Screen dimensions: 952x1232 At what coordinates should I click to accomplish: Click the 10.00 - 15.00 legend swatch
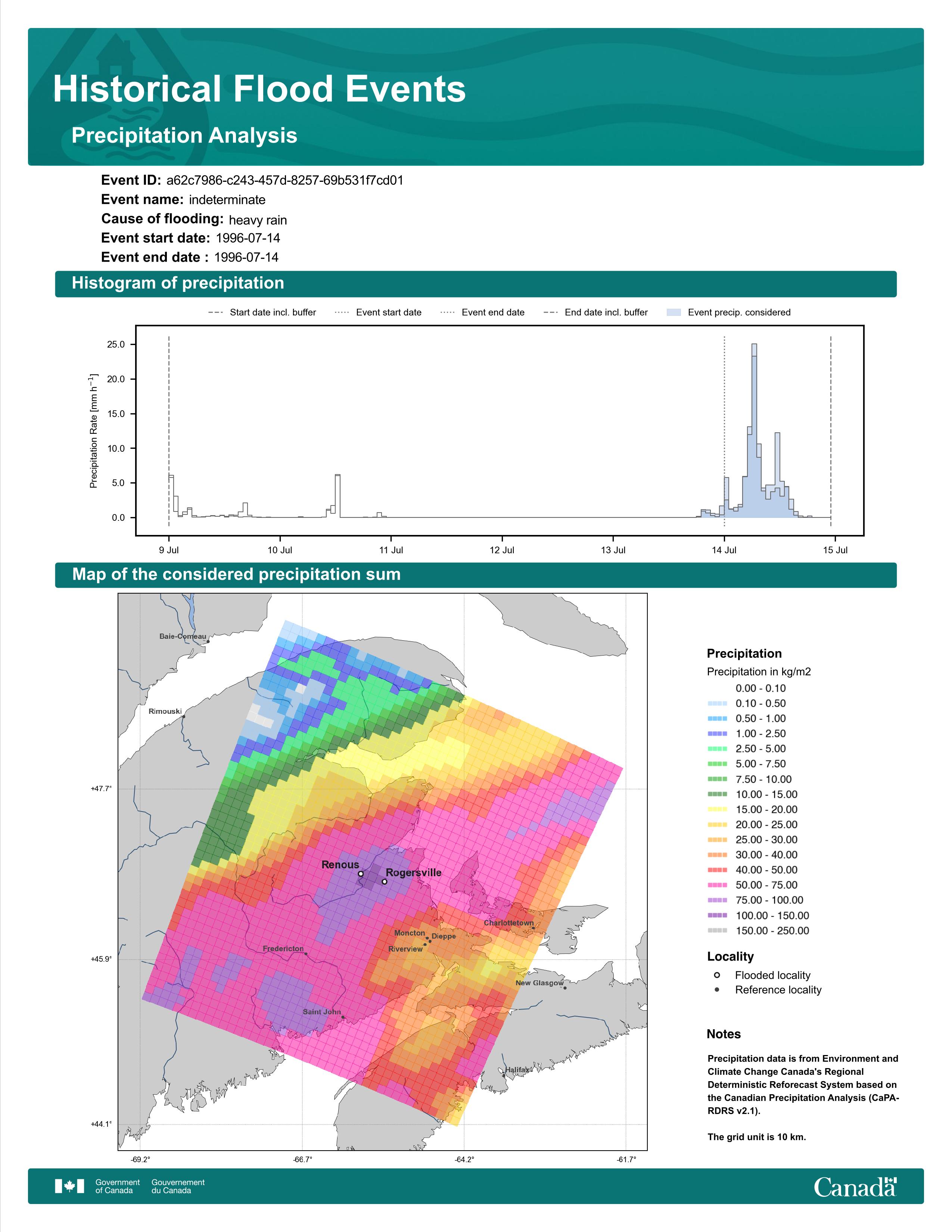(x=718, y=795)
